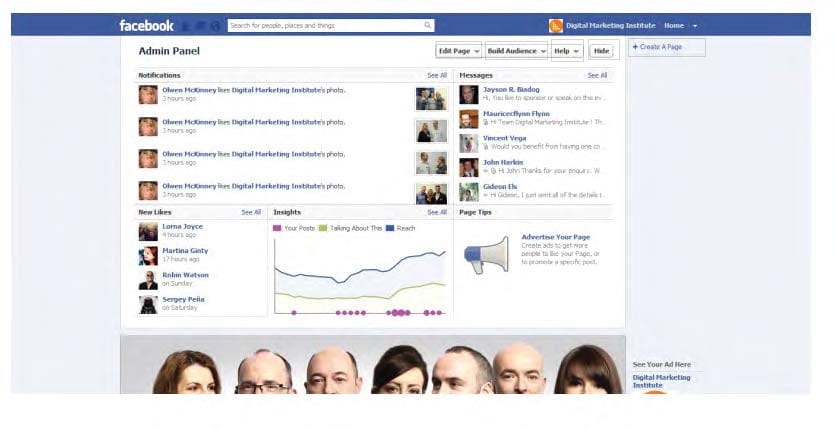Click See Your Ad Here link
836x430 pixels.
[662, 364]
